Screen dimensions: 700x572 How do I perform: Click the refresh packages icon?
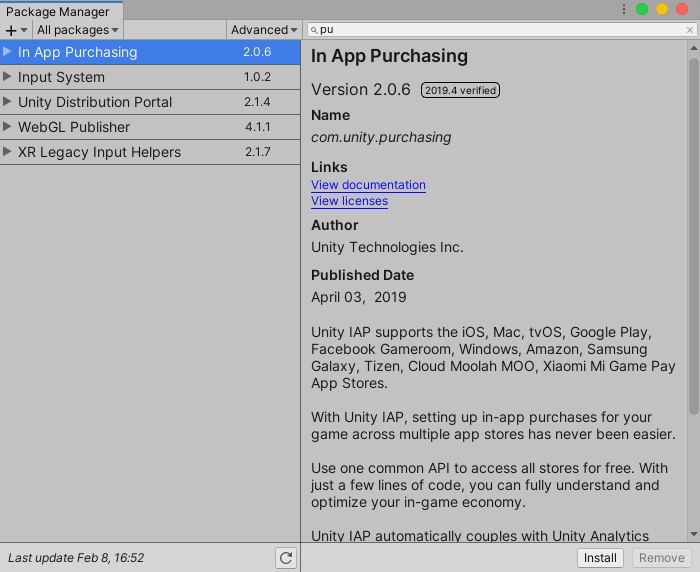coord(286,558)
